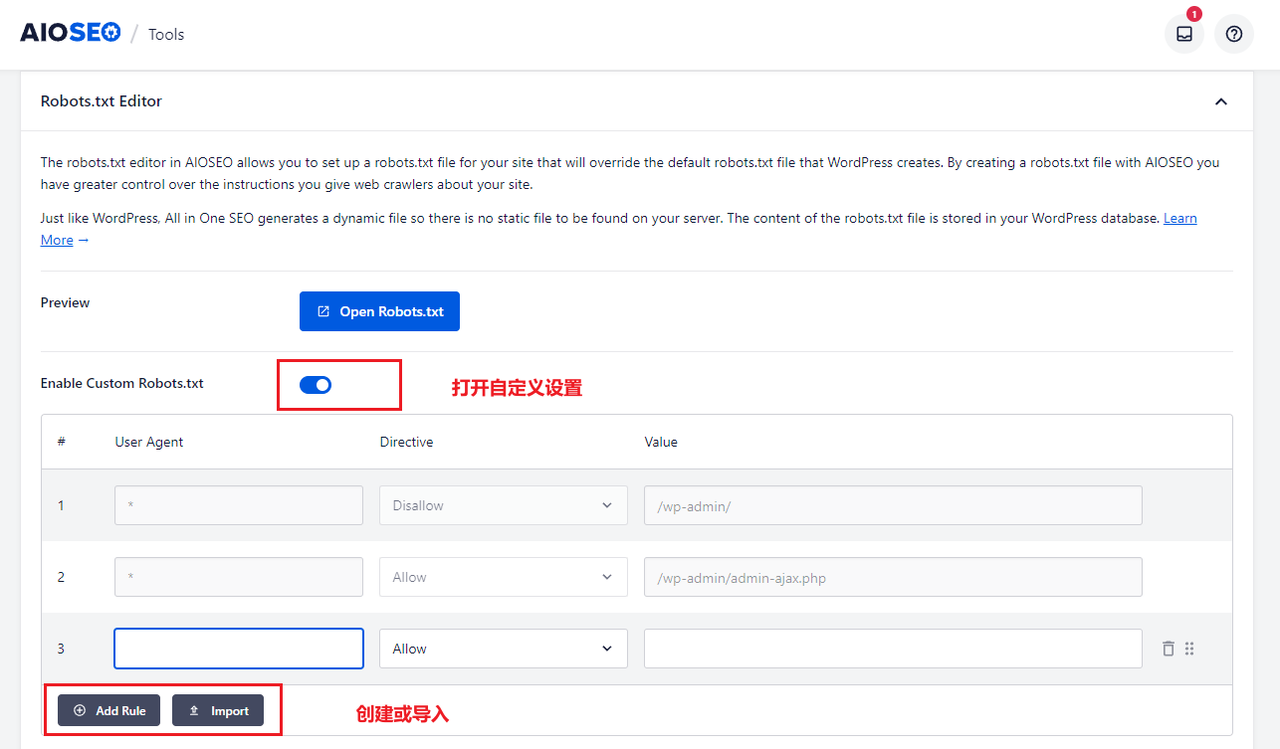Screen dimensions: 1280x749
Task: Grab the drag handle on rule 3
Action: click(1190, 649)
